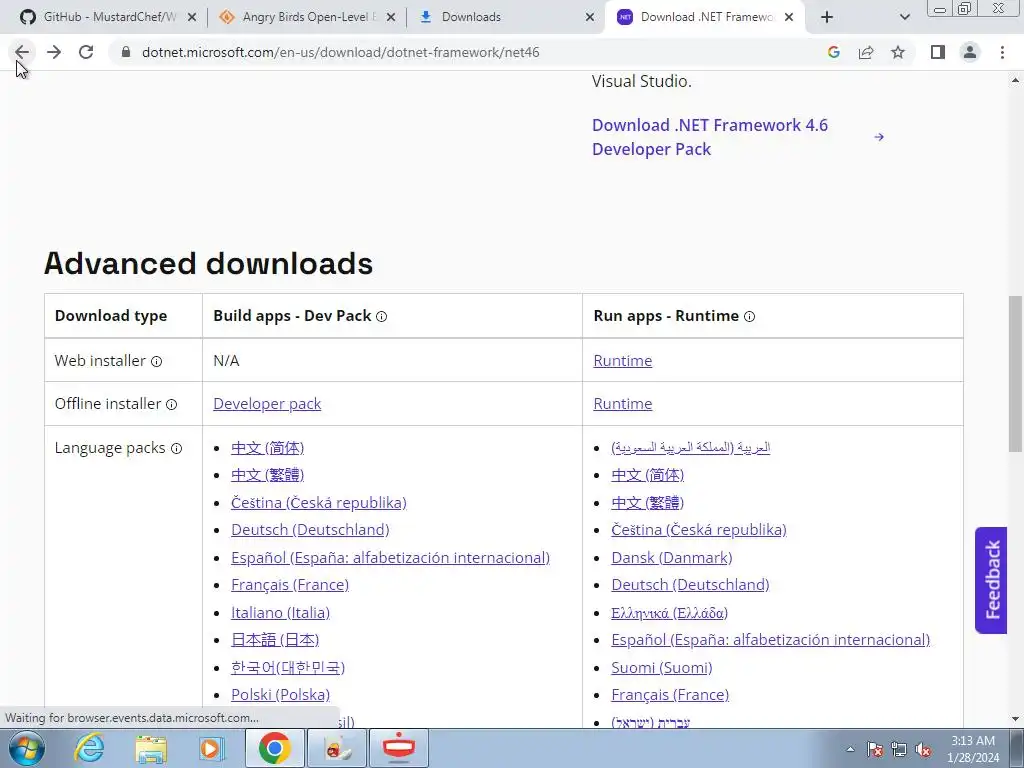Open the Feedback side button

(991, 580)
